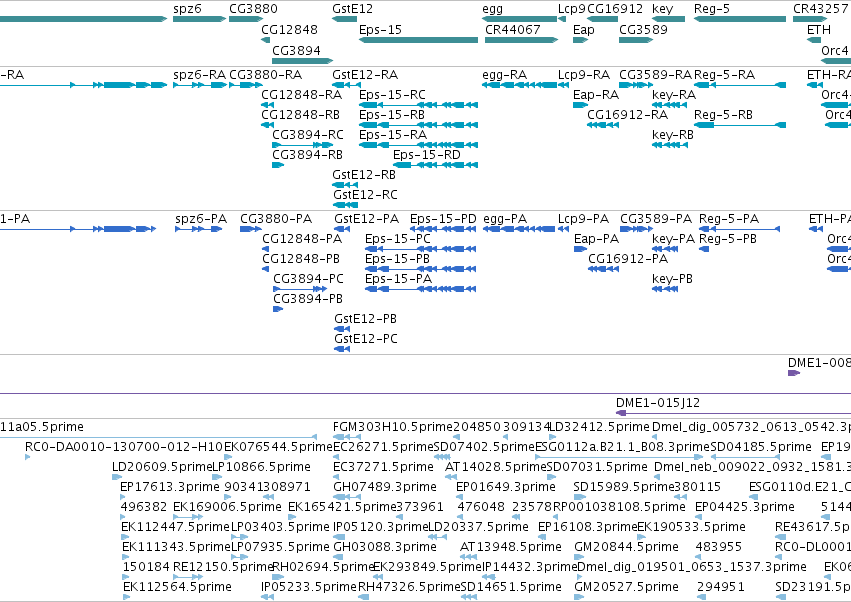
Task: Click the CG3894-RB transcript label
Action: (x=307, y=155)
